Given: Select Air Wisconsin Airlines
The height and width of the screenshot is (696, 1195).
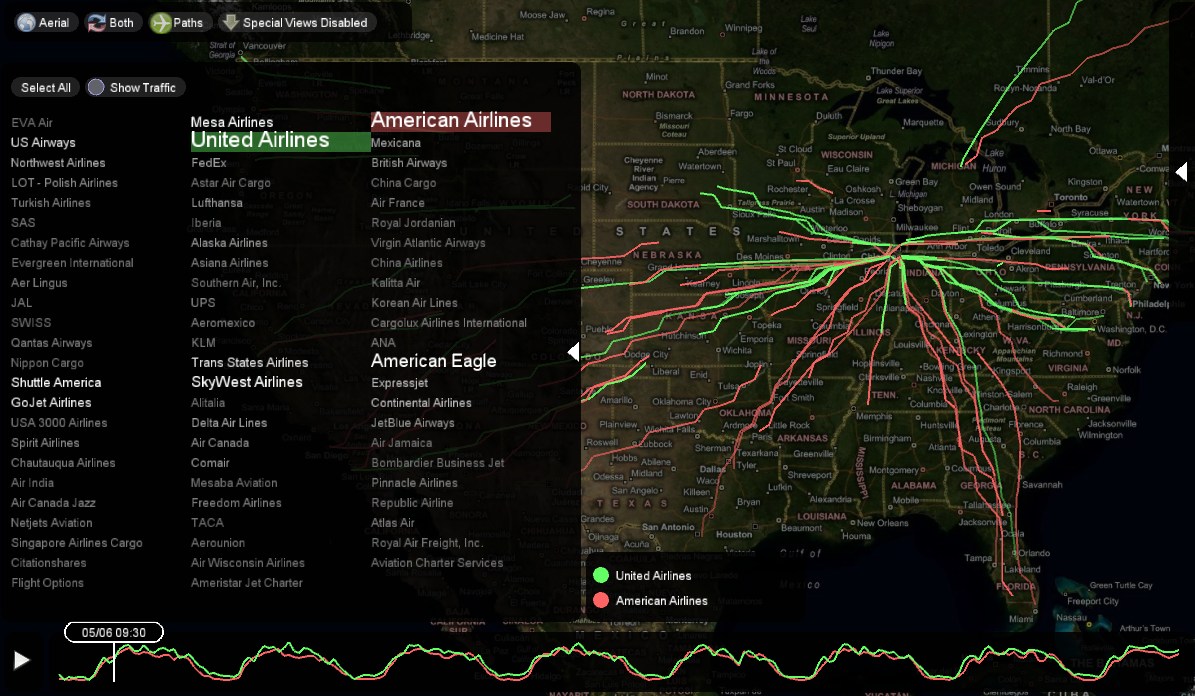Looking at the screenshot, I should tap(248, 563).
